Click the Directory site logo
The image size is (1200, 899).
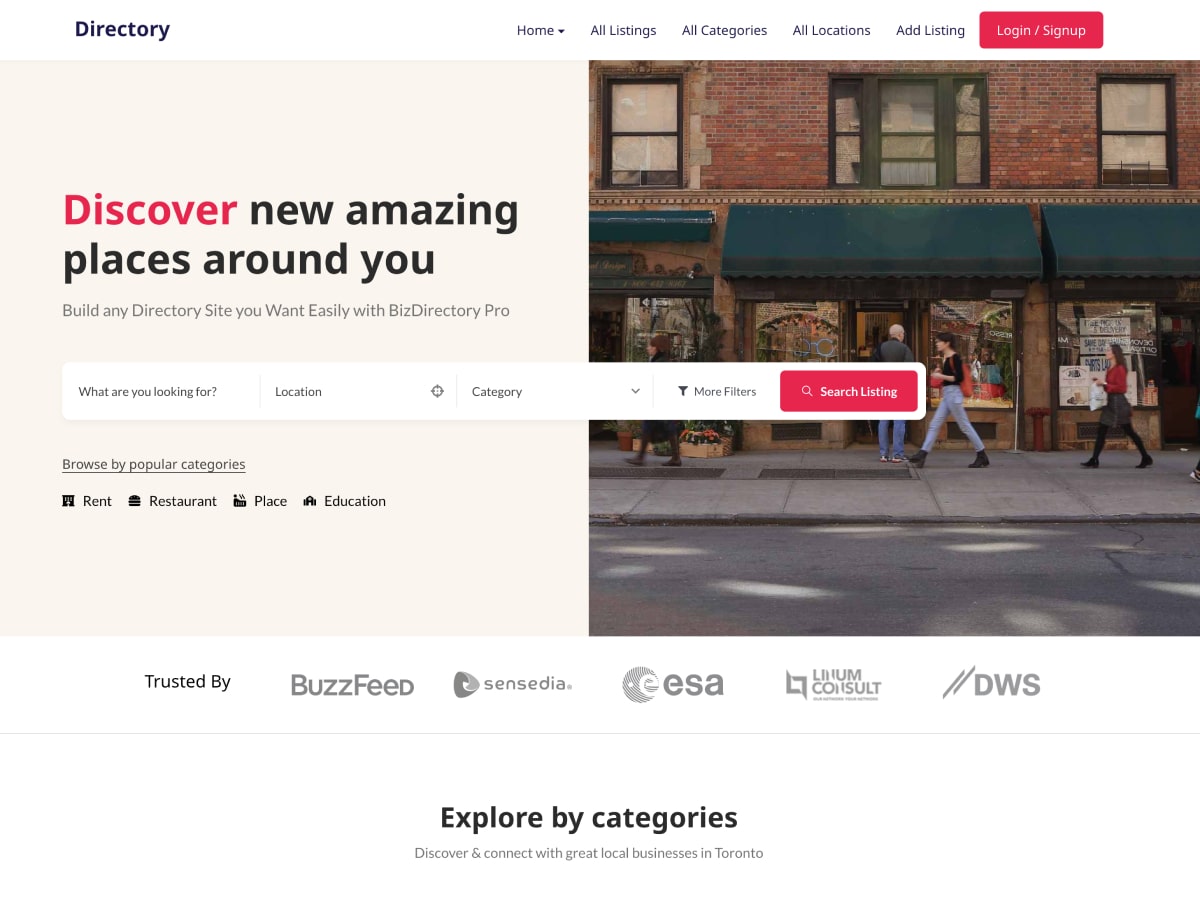click(122, 29)
